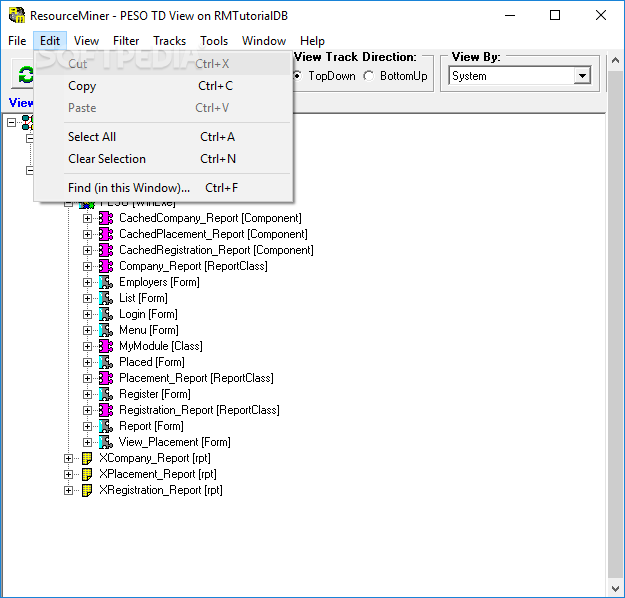Click the Report form icon
625x598 pixels.
pos(106,426)
